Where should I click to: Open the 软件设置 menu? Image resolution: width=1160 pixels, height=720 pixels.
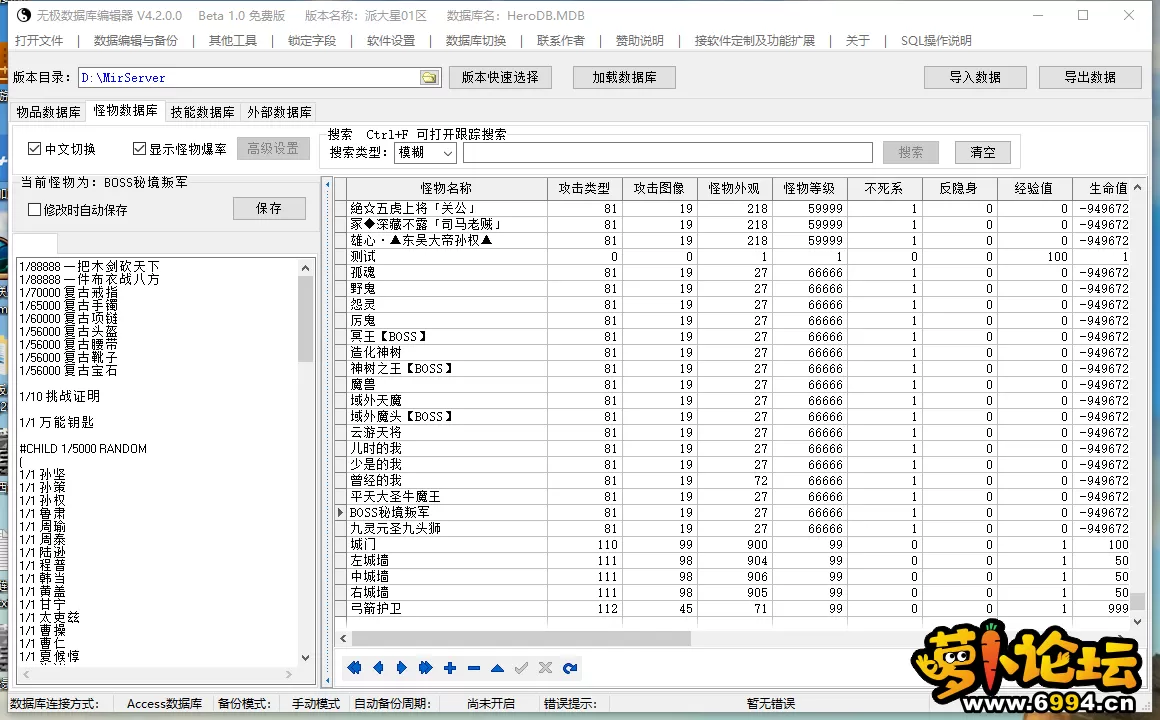tap(391, 41)
